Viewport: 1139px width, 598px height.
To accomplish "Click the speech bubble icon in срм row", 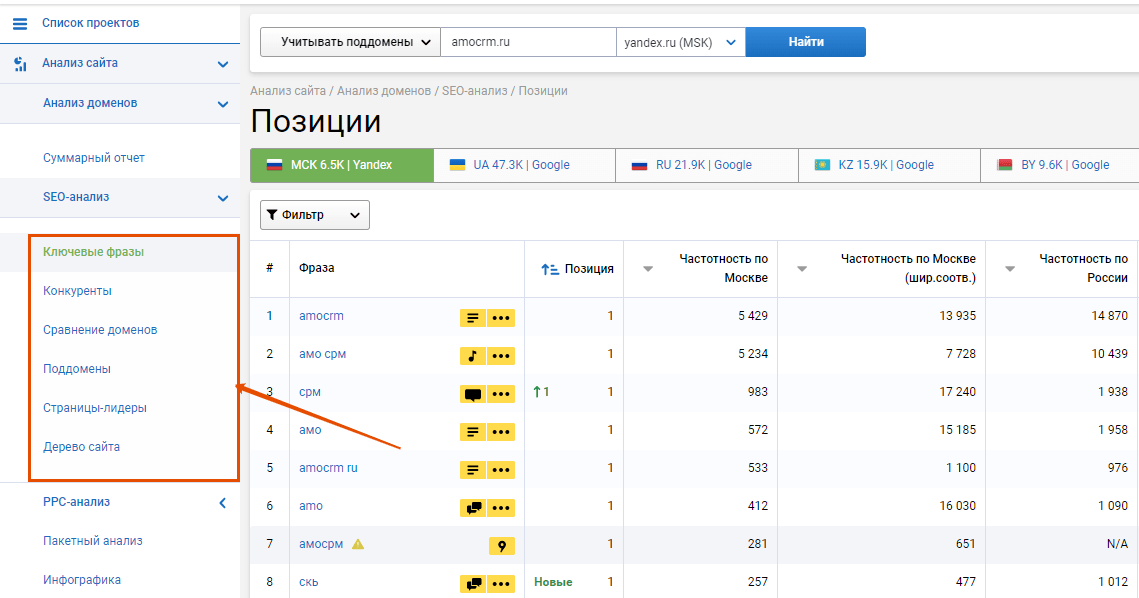I will click(473, 393).
